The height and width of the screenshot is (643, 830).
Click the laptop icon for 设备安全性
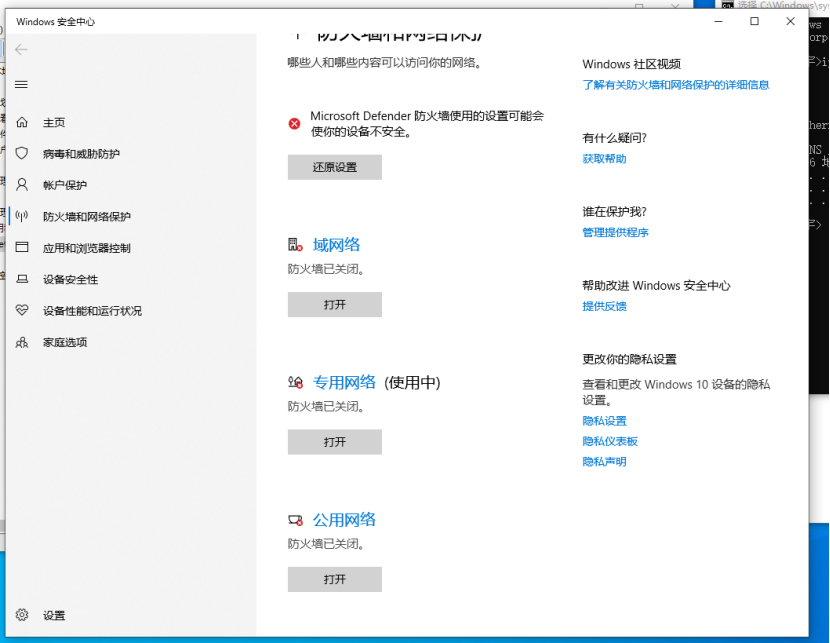(22, 279)
